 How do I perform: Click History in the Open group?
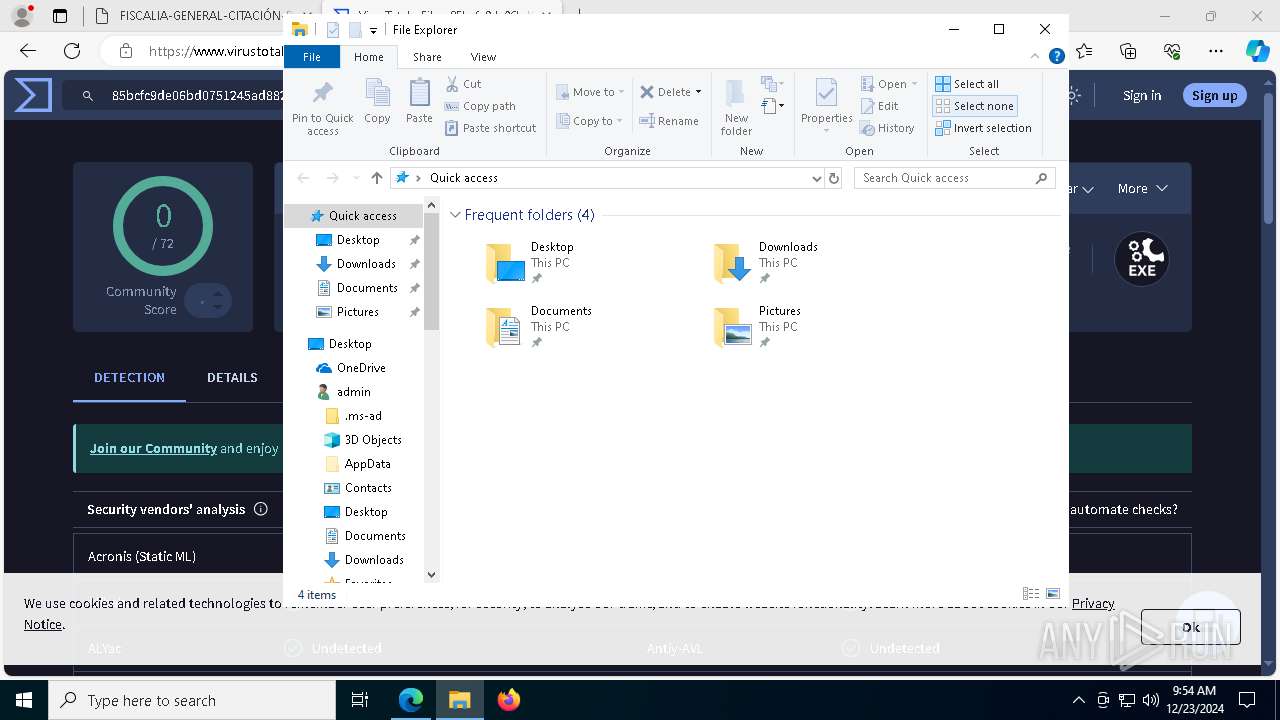coord(887,128)
